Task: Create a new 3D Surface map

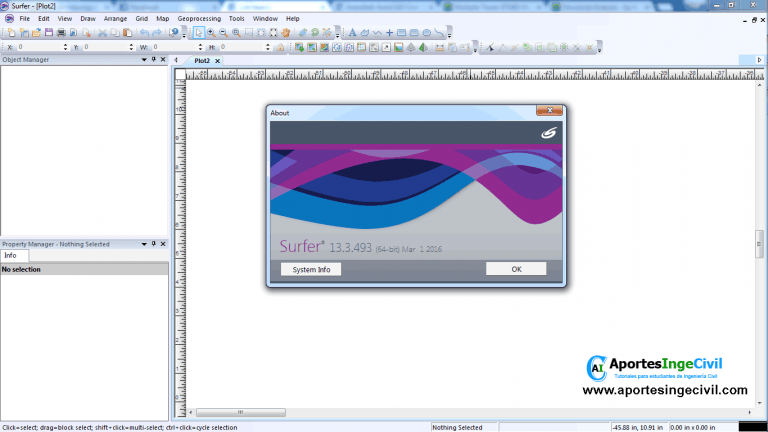Action: click(423, 48)
